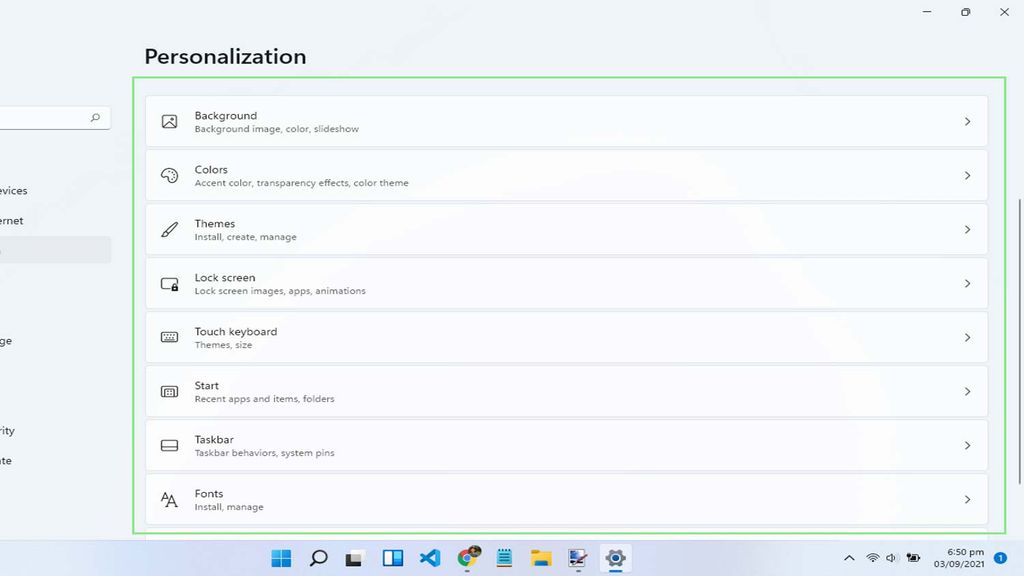This screenshot has width=1024, height=576.
Task: Click the Themes paintbrush icon
Action: 167,229
